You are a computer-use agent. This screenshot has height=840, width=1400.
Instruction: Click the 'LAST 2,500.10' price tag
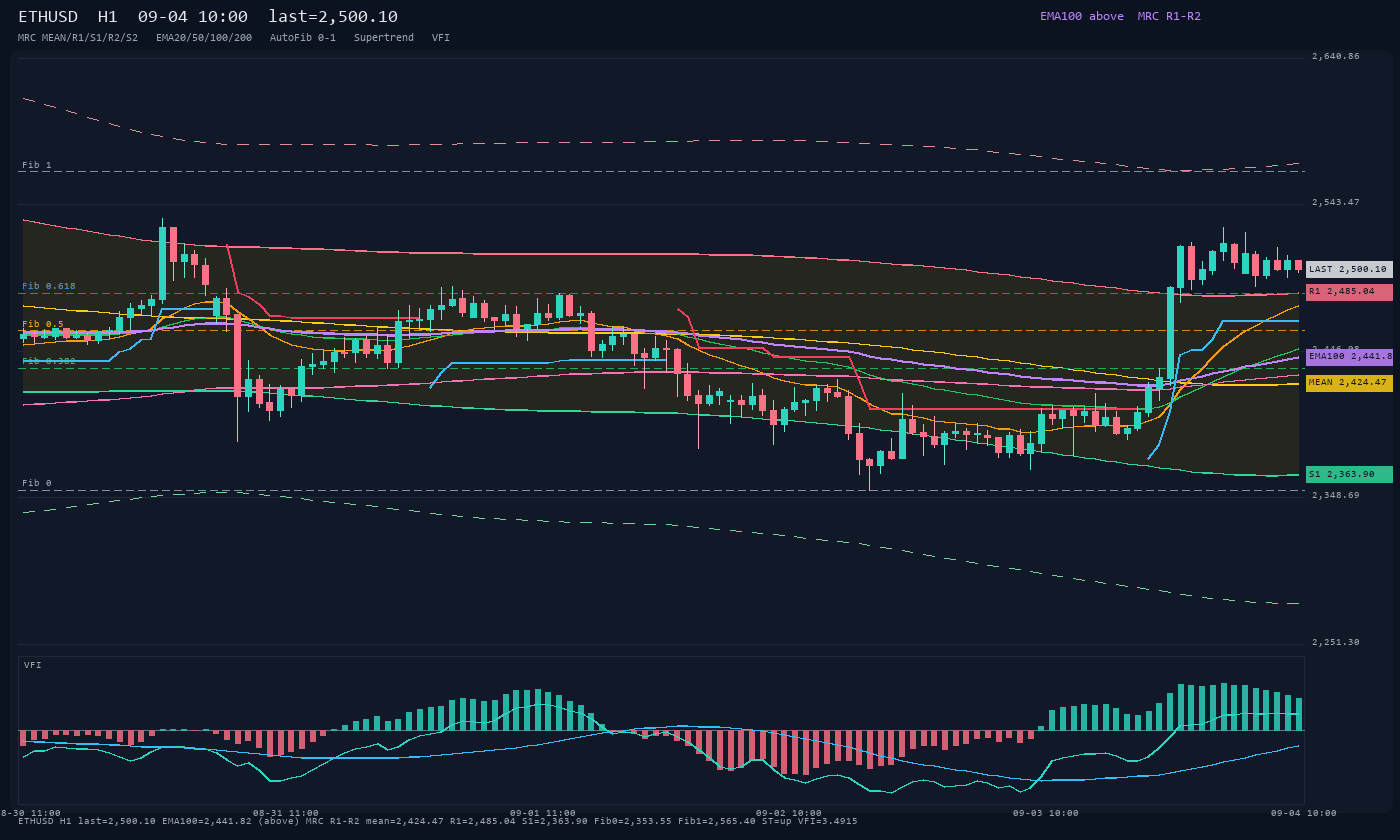1349,269
